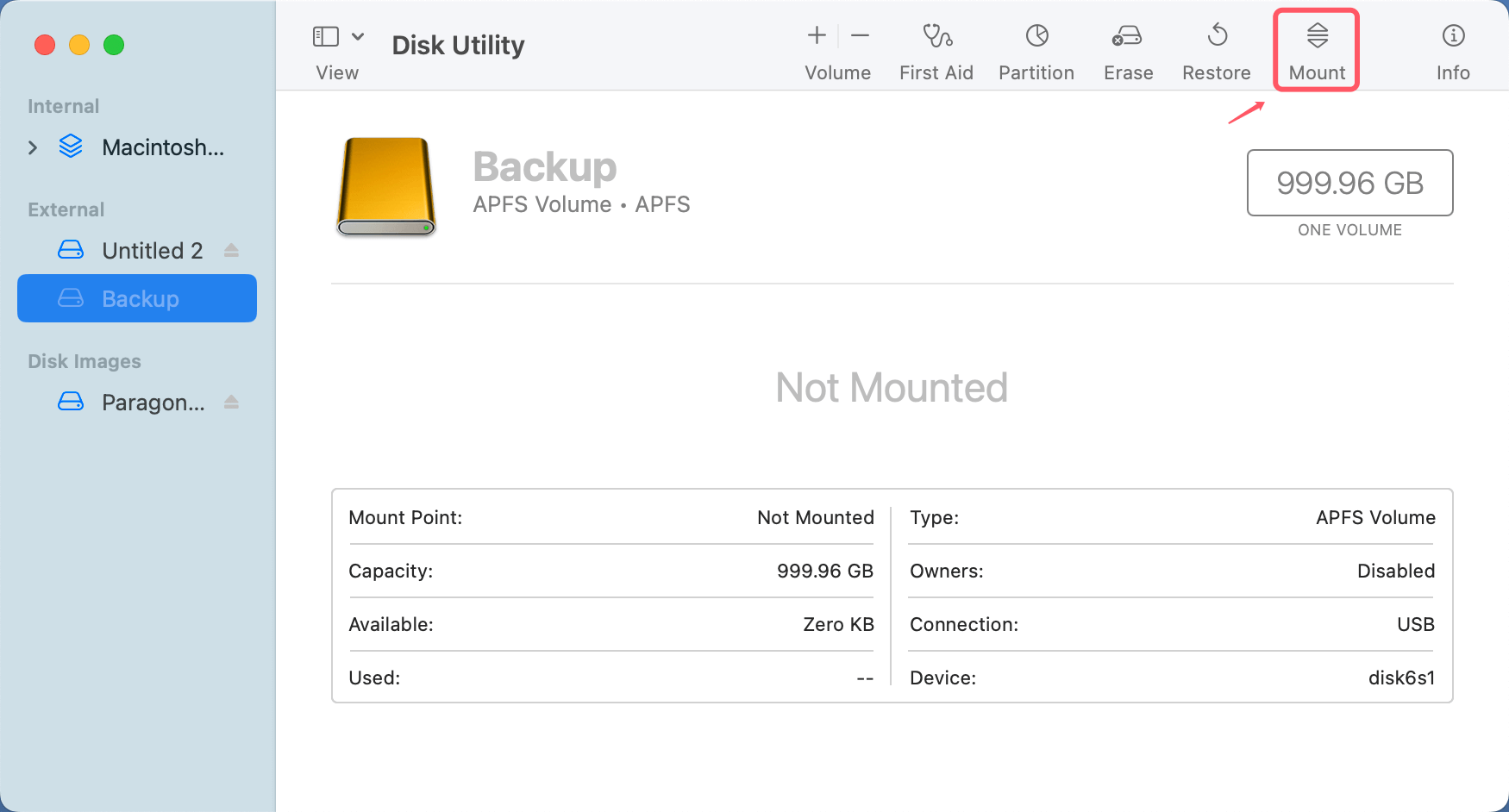
Task: Eject the Paragon disk image
Action: pyautogui.click(x=231, y=402)
